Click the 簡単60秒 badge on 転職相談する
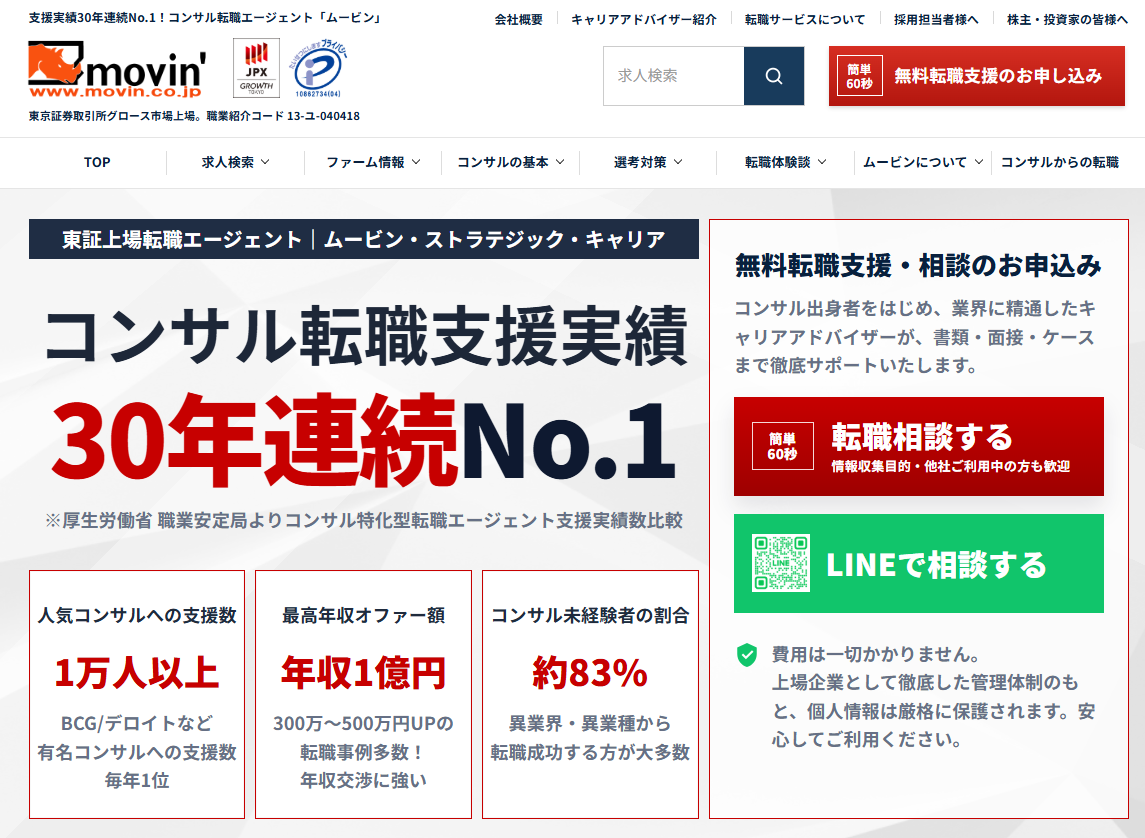 click(x=782, y=446)
